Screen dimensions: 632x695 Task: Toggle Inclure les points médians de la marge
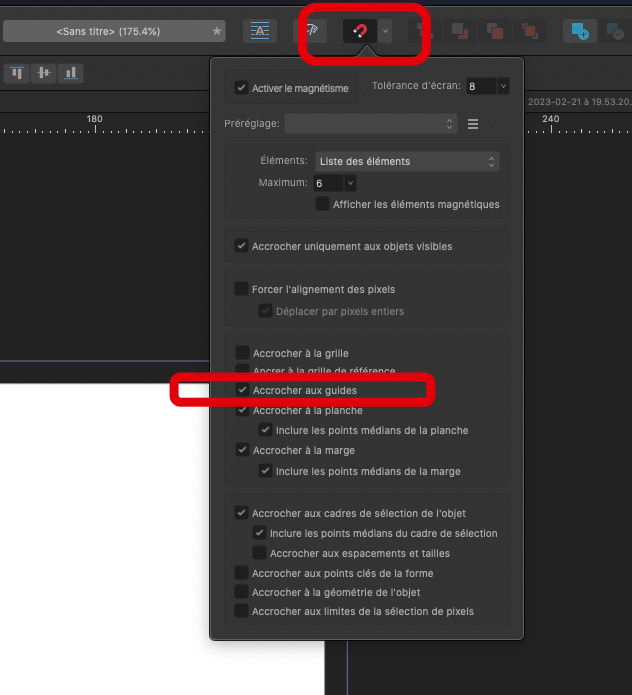[265, 471]
